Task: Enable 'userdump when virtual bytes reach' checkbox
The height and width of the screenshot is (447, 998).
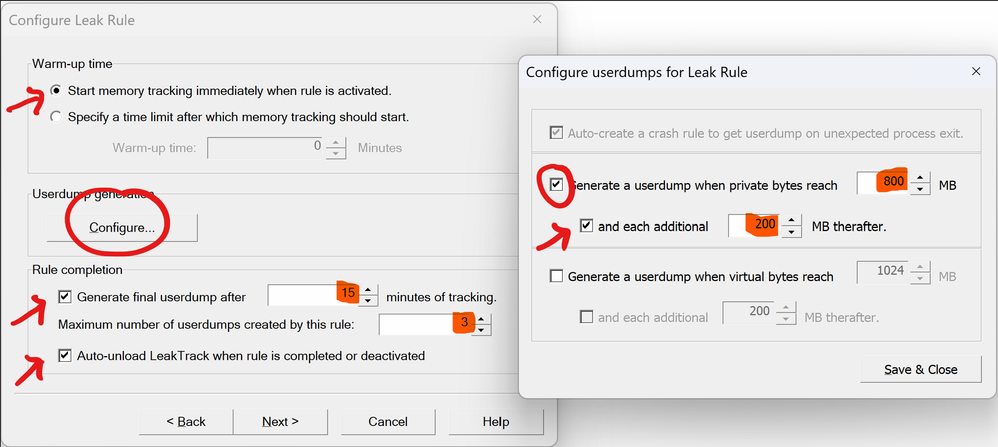Action: point(556,276)
